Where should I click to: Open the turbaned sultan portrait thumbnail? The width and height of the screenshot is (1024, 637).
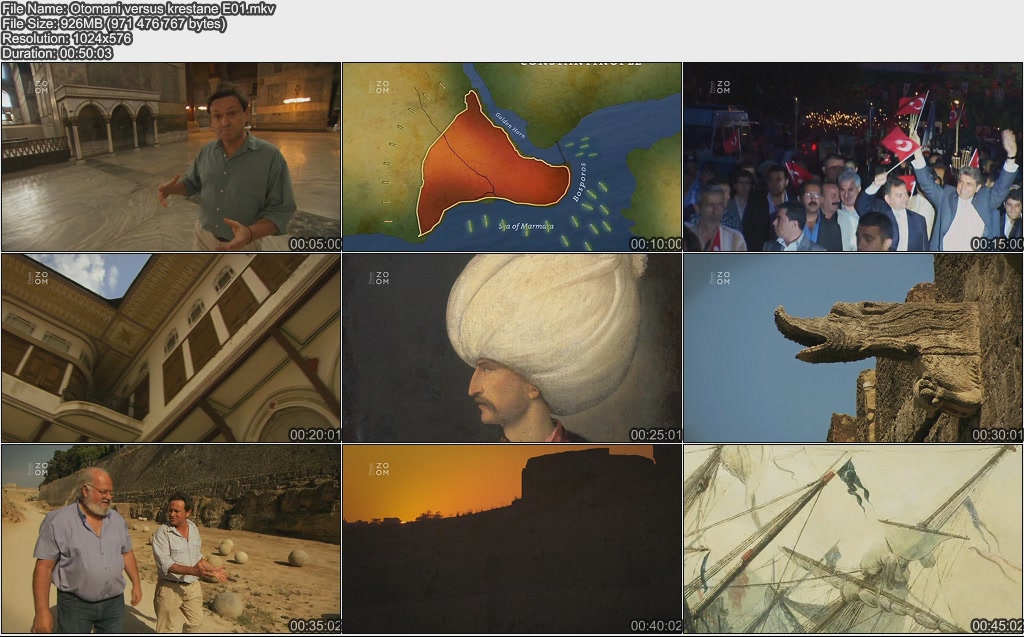click(511, 347)
